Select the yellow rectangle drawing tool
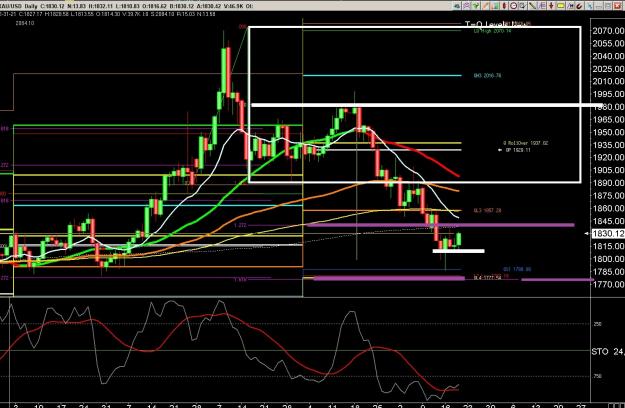This screenshot has width=625, height=408. [560, 6]
